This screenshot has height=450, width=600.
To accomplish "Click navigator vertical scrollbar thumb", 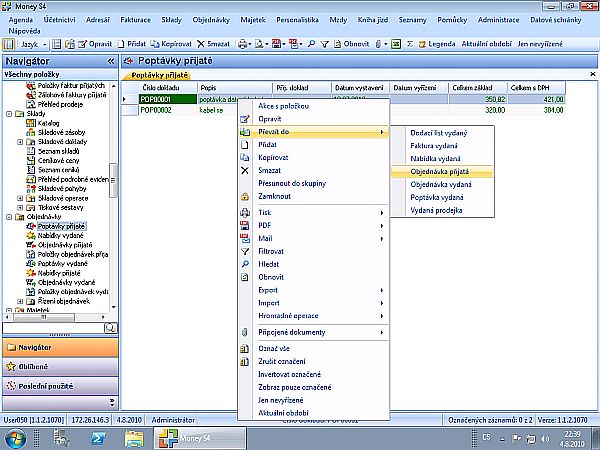I will 113,180.
